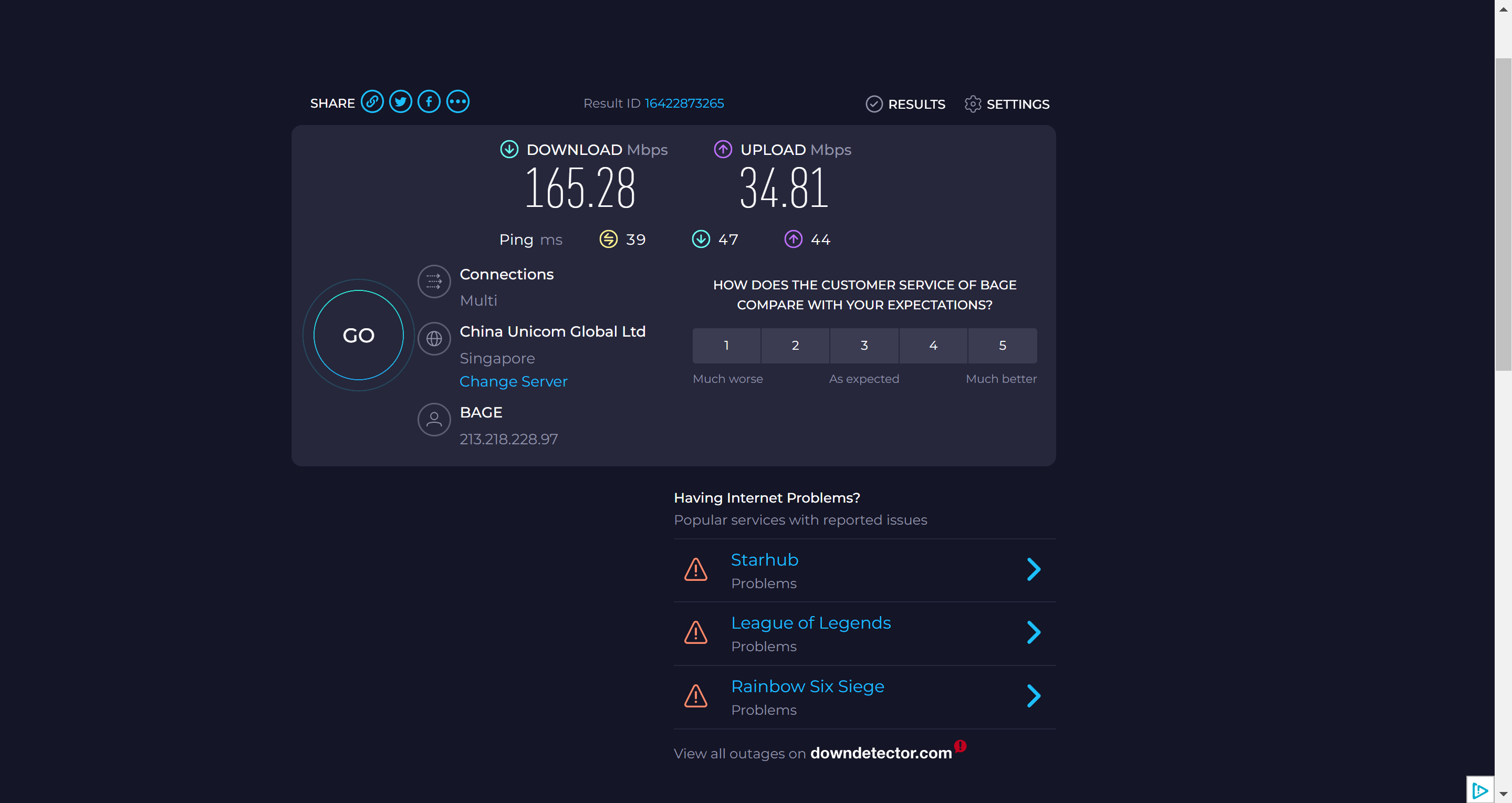This screenshot has width=1512, height=803.
Task: Share result on Facebook
Action: [429, 102]
